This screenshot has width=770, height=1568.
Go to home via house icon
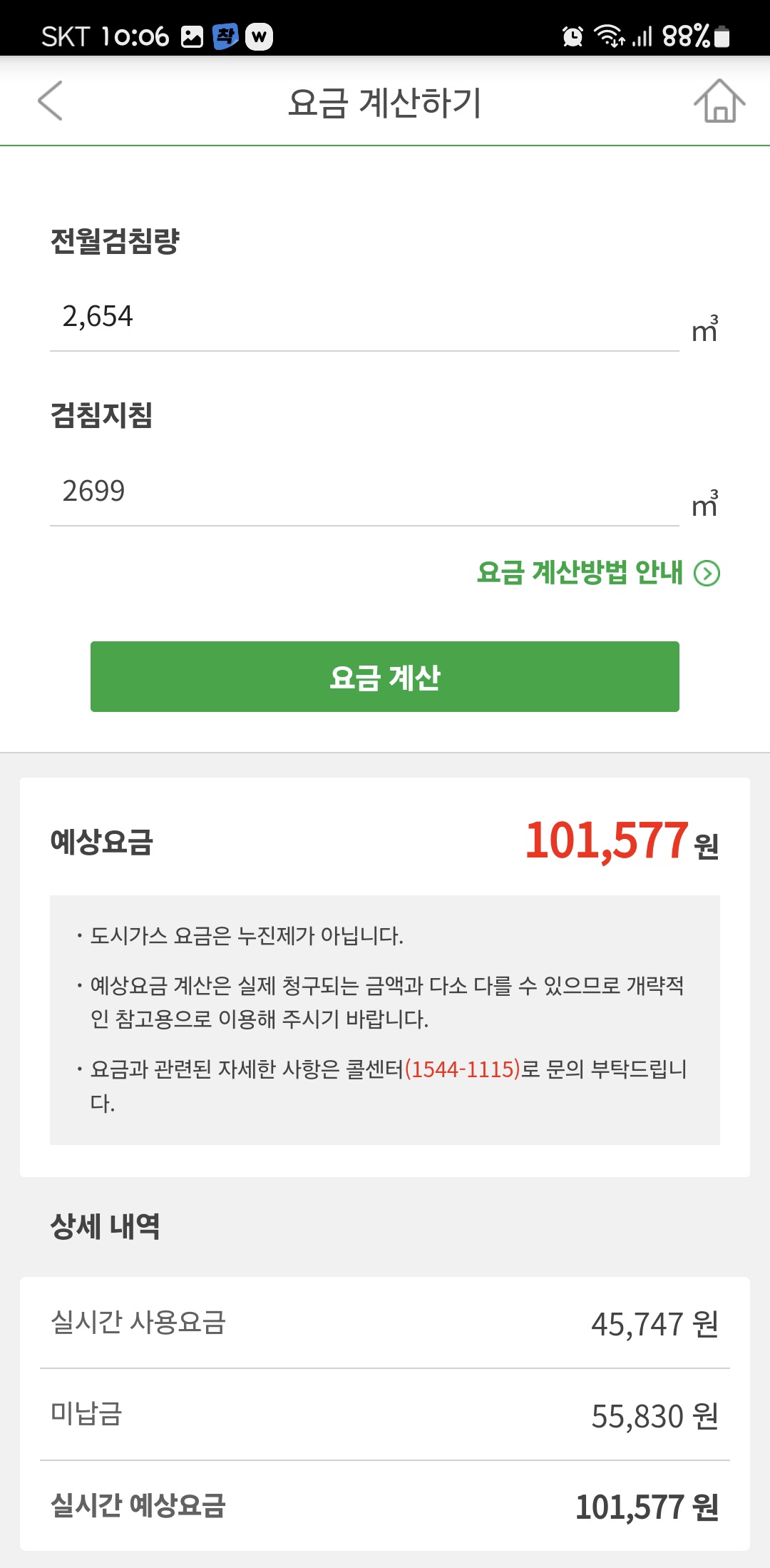pyautogui.click(x=719, y=101)
